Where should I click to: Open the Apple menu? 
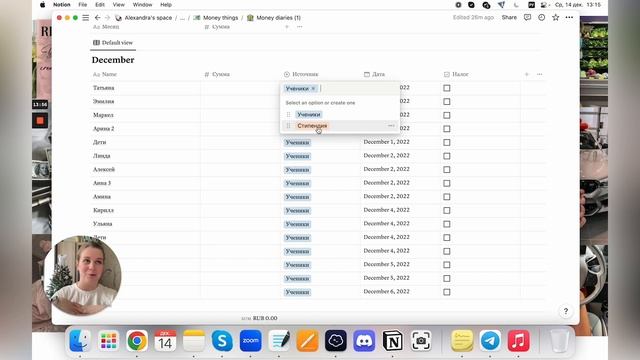click(42, 4)
